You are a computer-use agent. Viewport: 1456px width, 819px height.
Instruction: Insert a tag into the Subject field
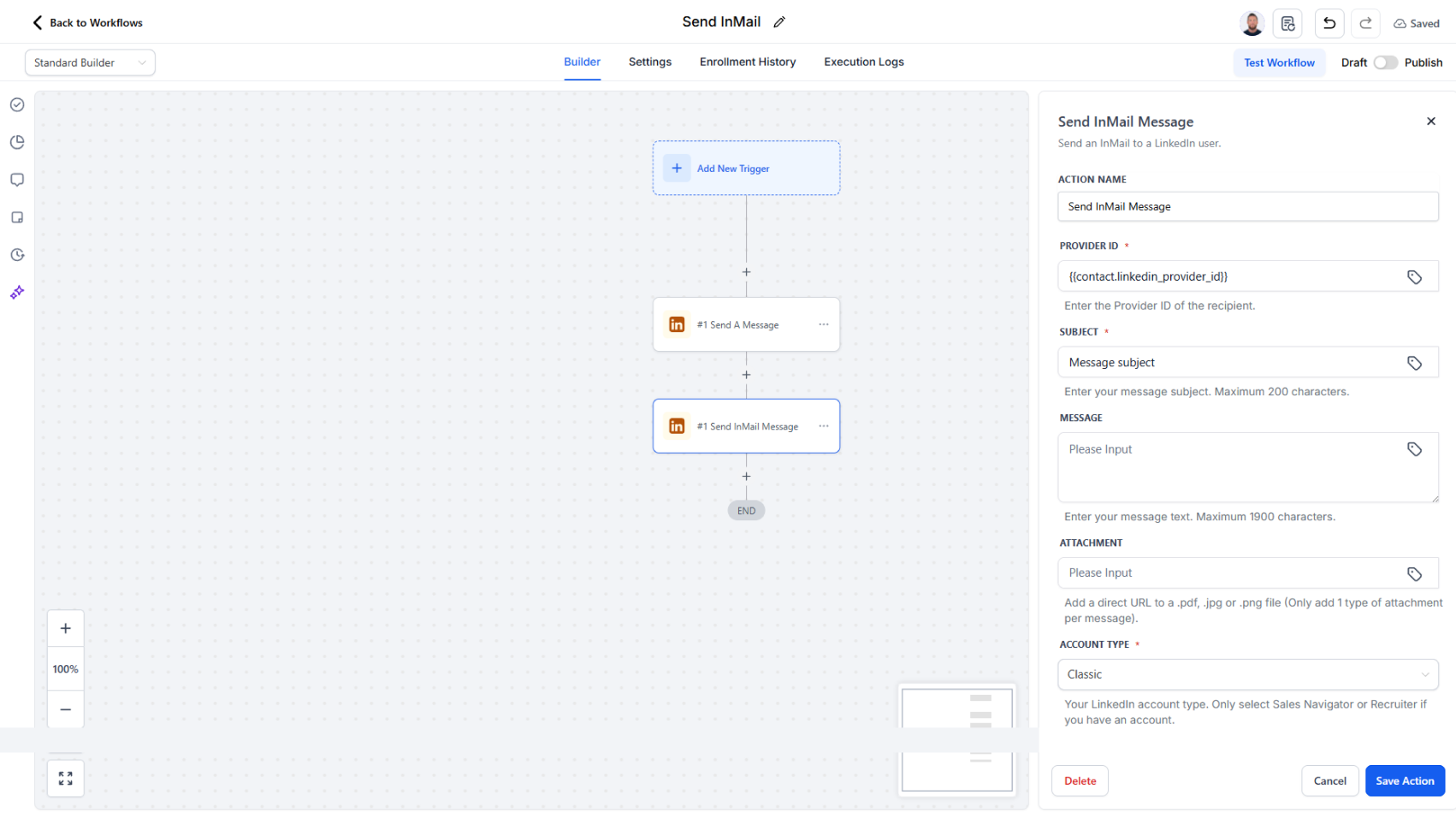[1414, 362]
